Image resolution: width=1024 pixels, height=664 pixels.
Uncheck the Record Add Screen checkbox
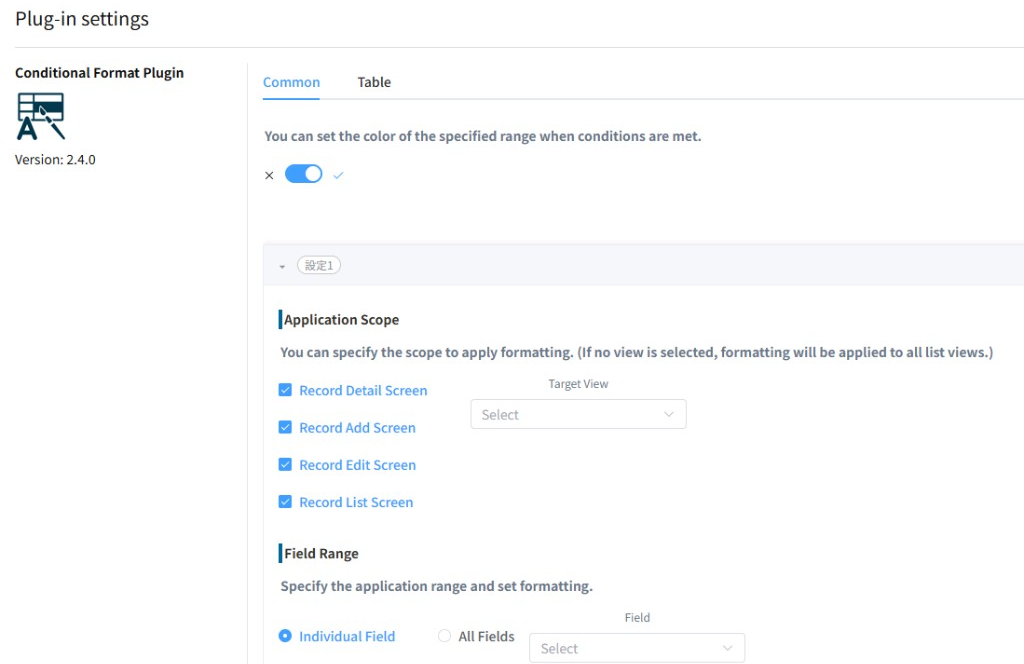pyautogui.click(x=285, y=428)
